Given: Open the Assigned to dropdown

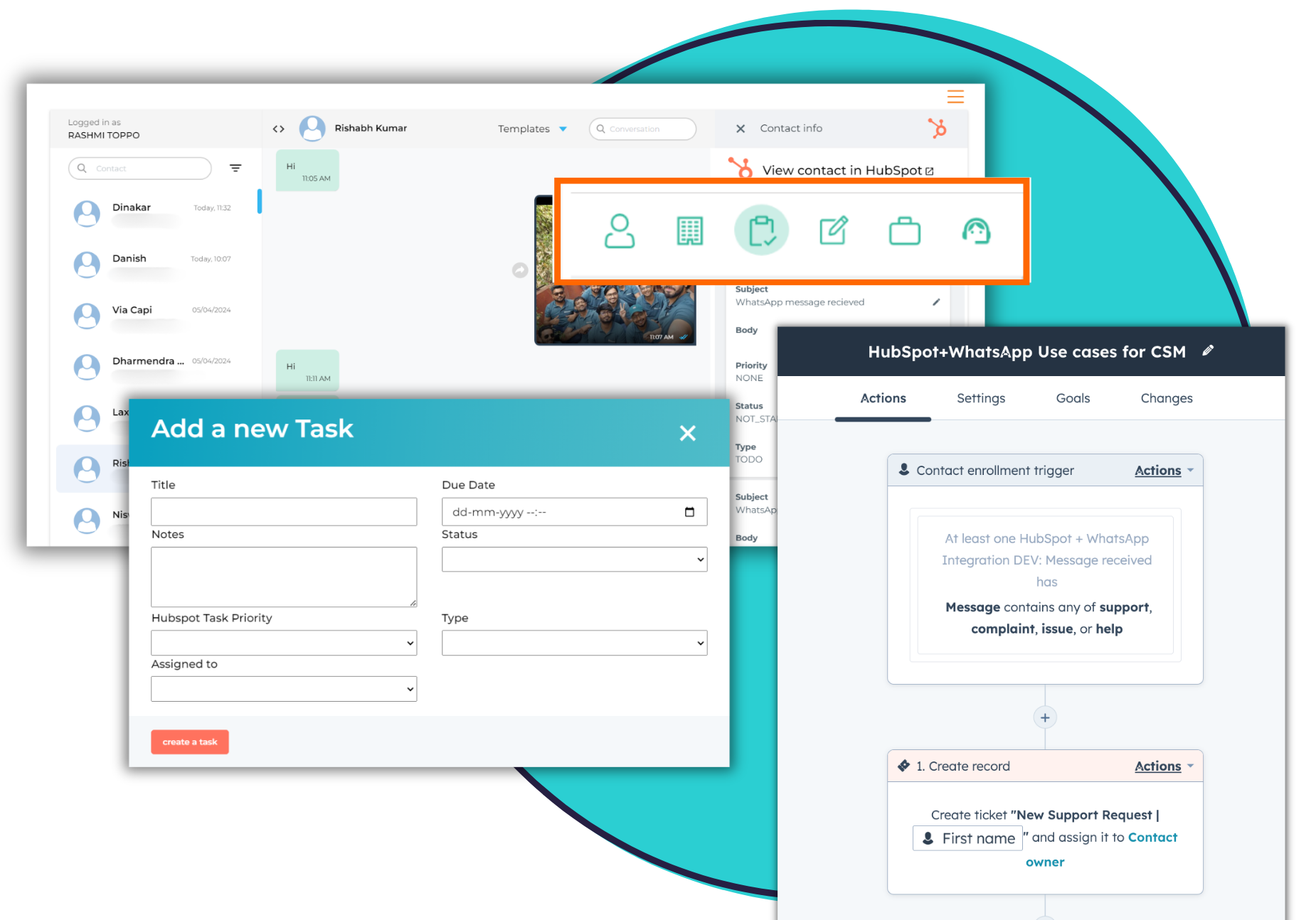Looking at the screenshot, I should (x=283, y=689).
